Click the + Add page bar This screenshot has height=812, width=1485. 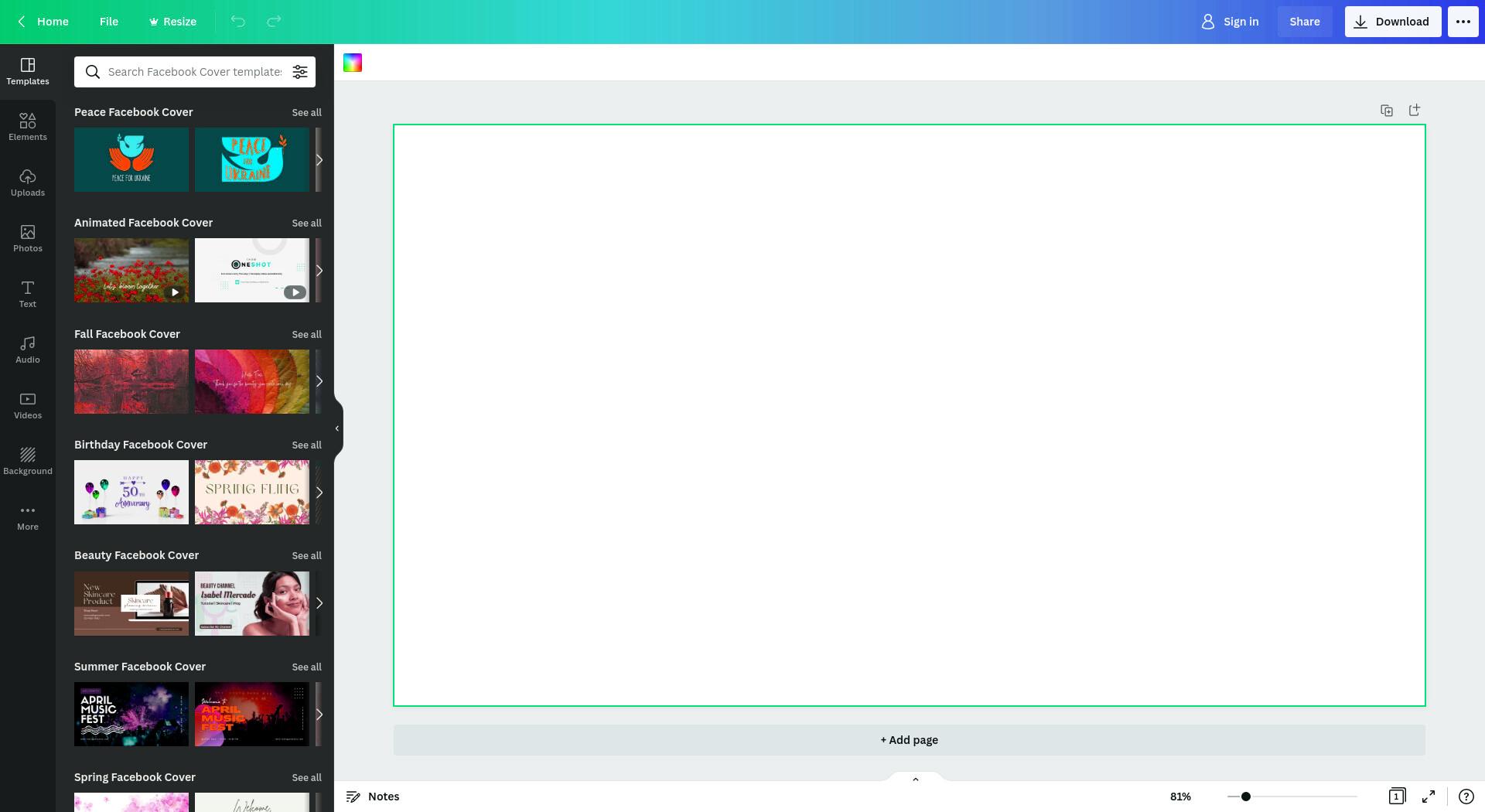click(x=910, y=740)
